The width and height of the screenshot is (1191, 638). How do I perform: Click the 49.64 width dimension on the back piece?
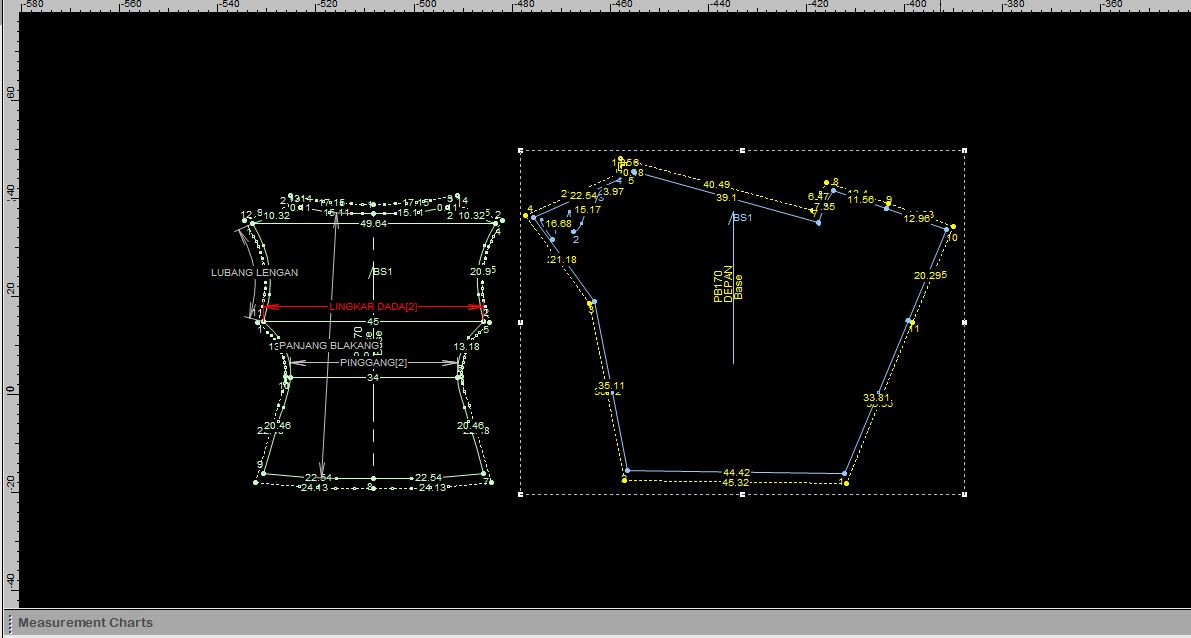pos(373,224)
